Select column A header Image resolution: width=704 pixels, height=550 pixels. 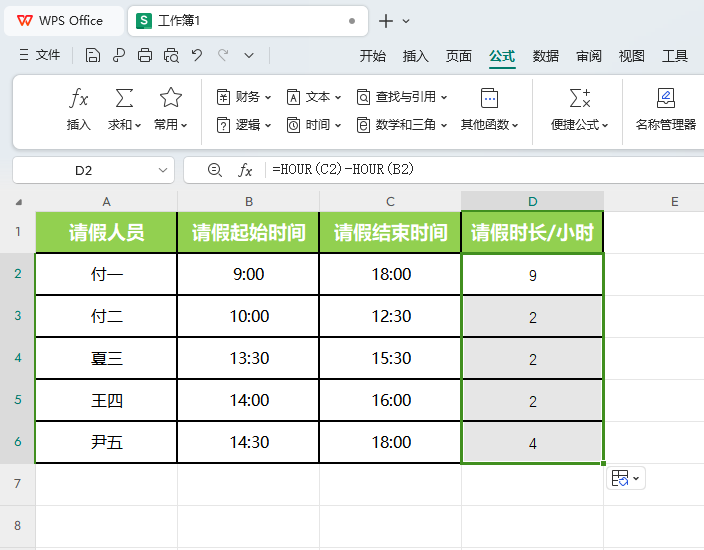(106, 202)
